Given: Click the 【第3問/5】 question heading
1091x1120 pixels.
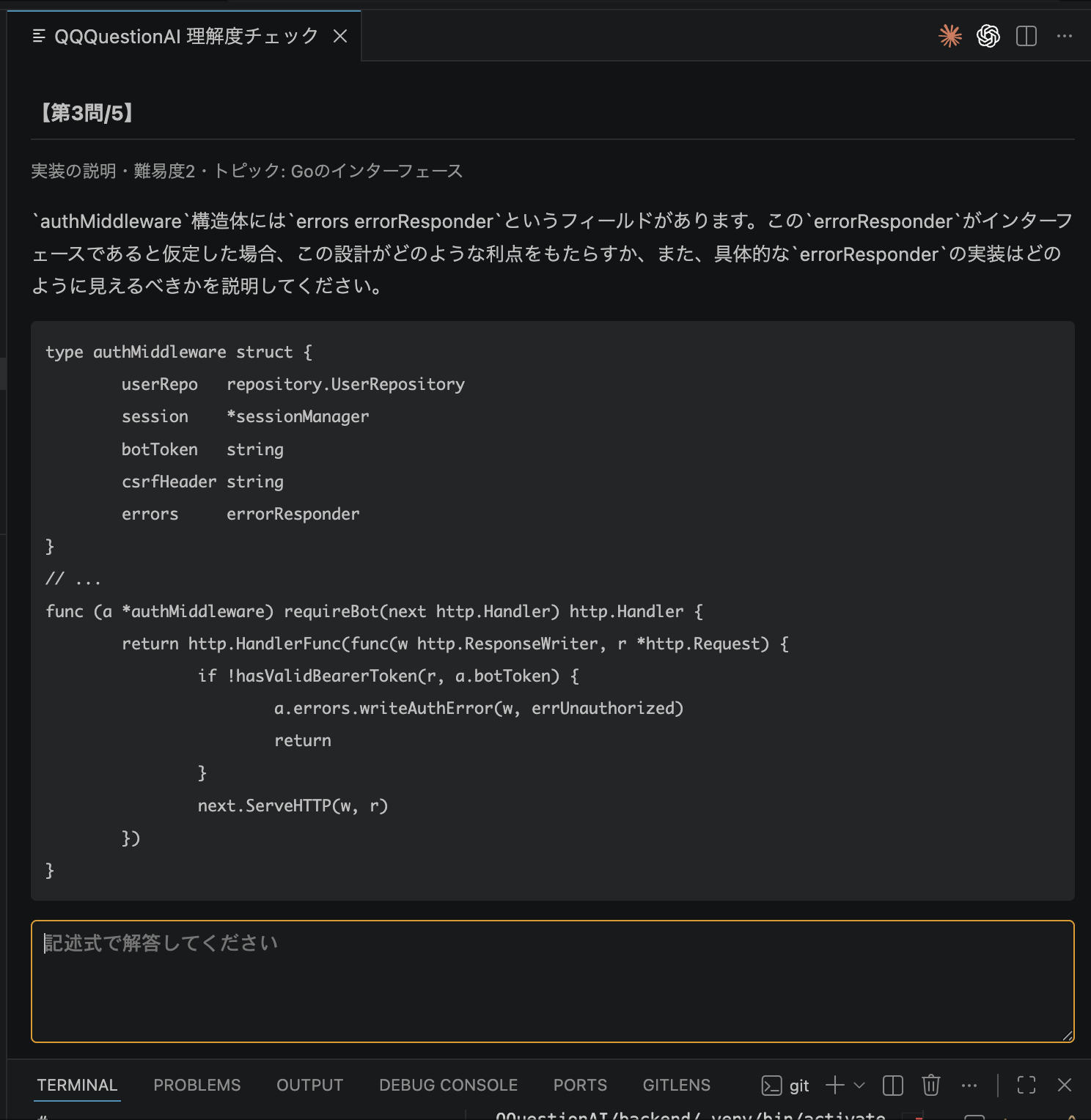Looking at the screenshot, I should coord(87,113).
